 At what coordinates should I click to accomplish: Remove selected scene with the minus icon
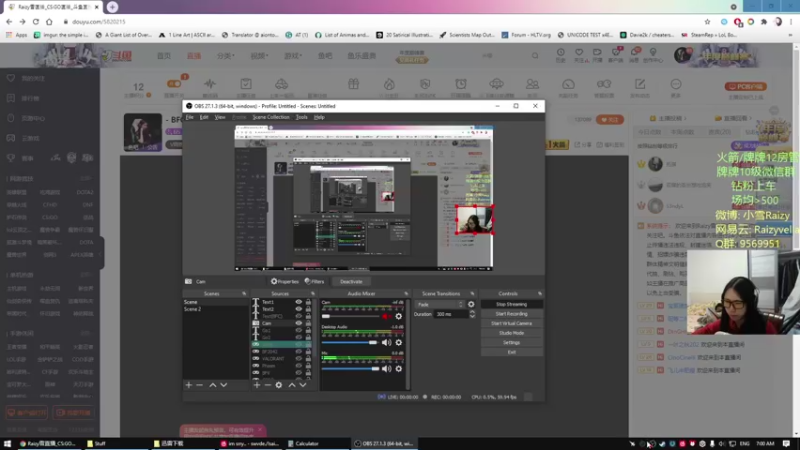pos(199,385)
